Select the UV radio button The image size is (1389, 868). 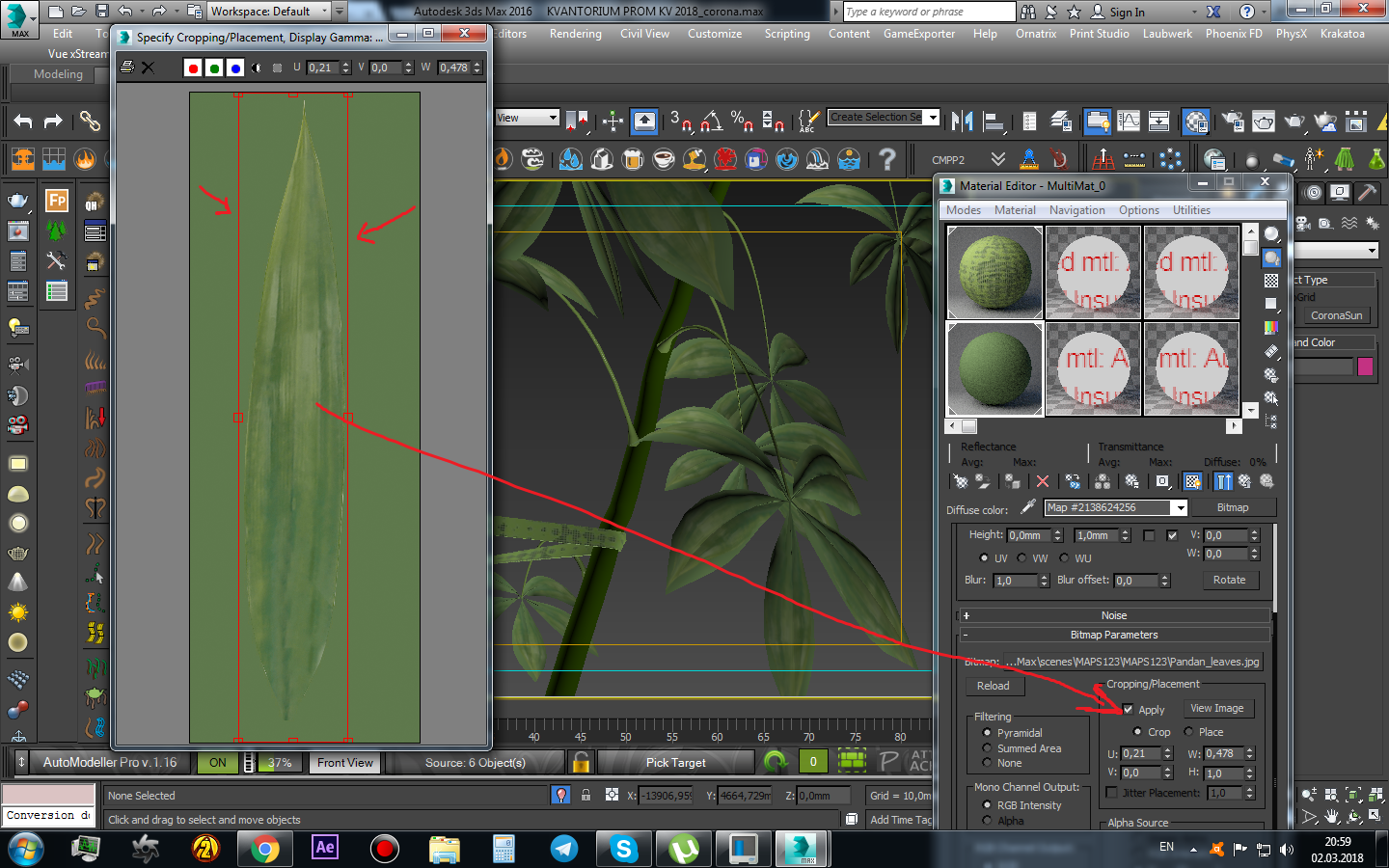(x=984, y=558)
